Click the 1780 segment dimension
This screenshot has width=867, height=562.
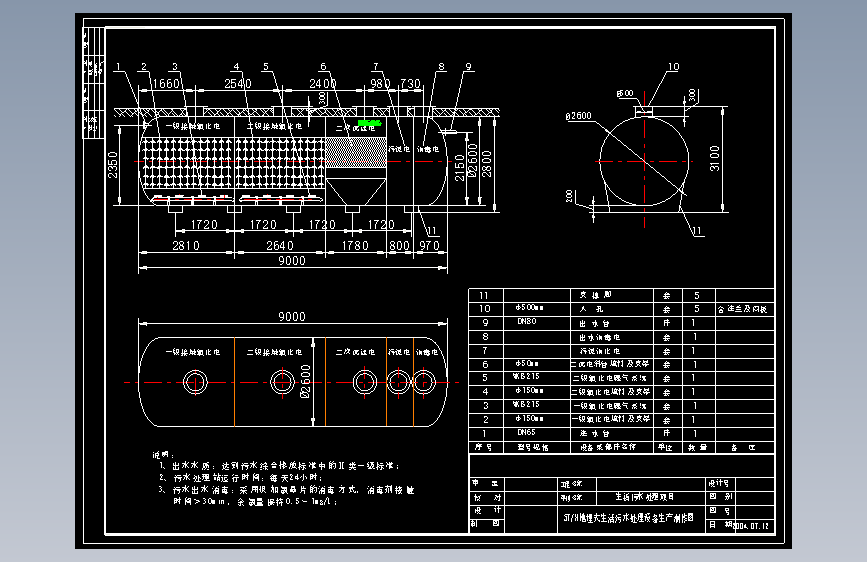(355, 246)
